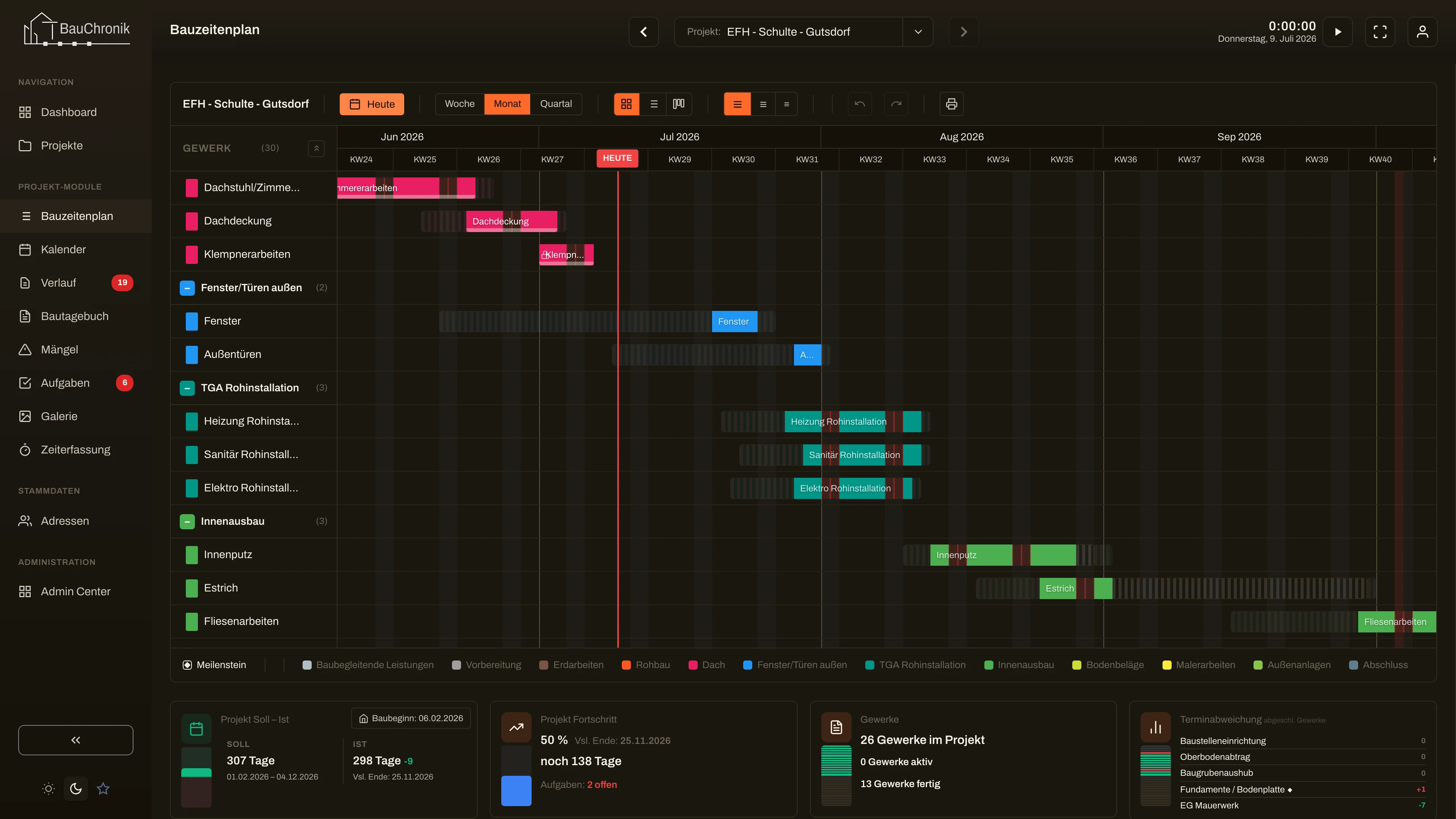The image size is (1456, 819).
Task: Toggle Rohbau legend category
Action: [x=645, y=665]
